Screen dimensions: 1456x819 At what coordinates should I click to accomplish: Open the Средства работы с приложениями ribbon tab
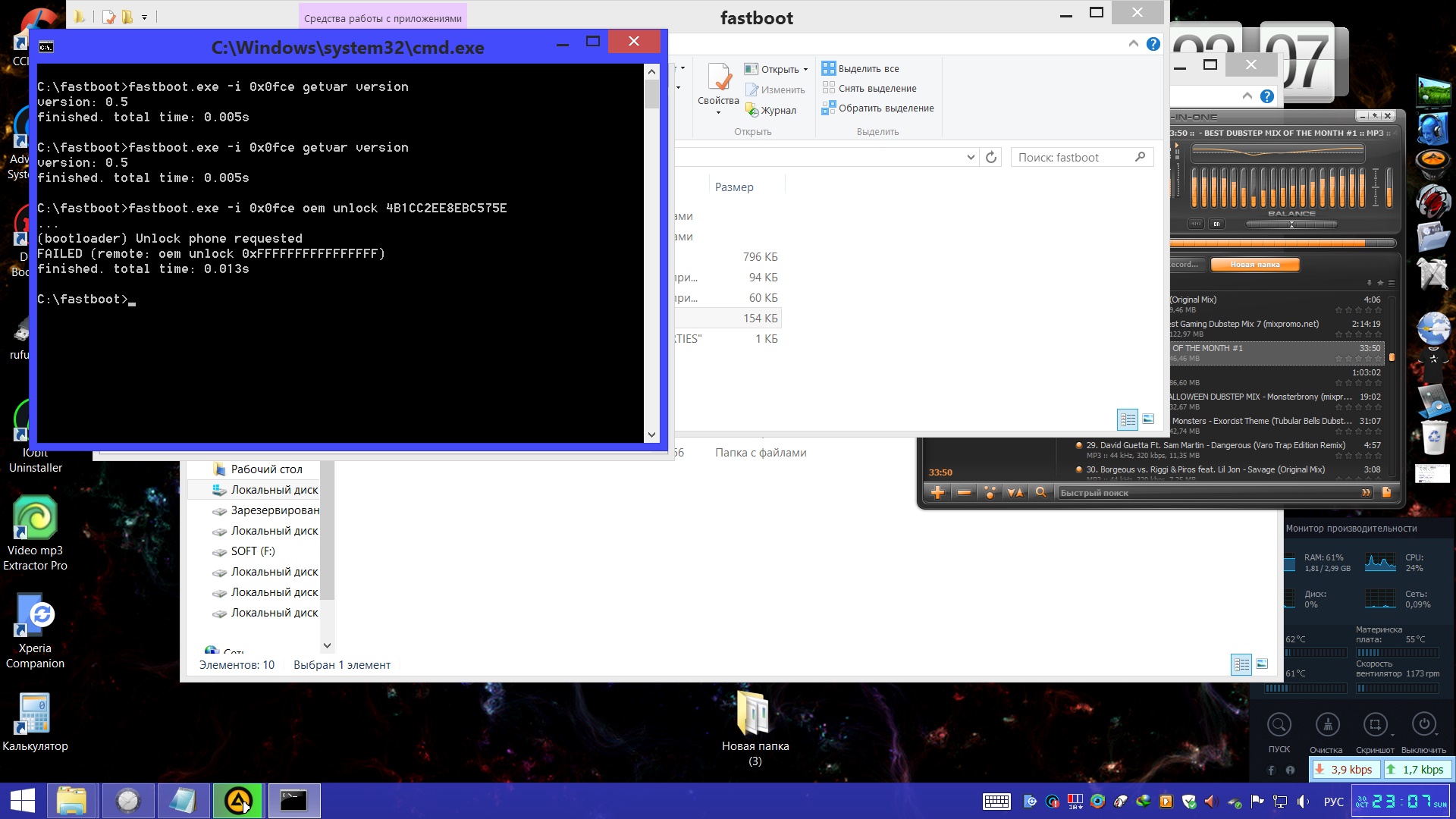pyautogui.click(x=382, y=18)
